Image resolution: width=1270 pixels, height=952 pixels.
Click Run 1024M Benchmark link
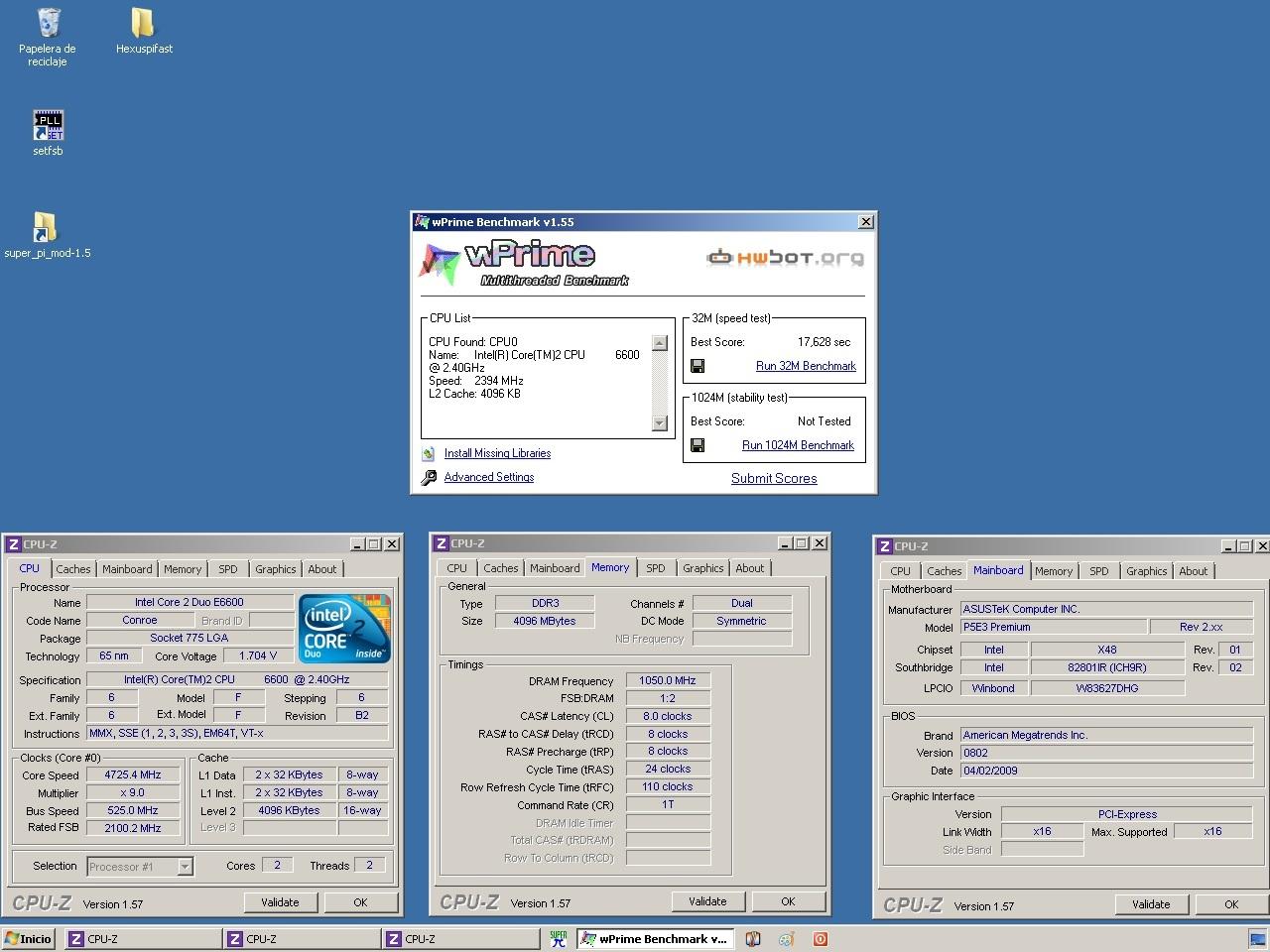click(x=798, y=445)
